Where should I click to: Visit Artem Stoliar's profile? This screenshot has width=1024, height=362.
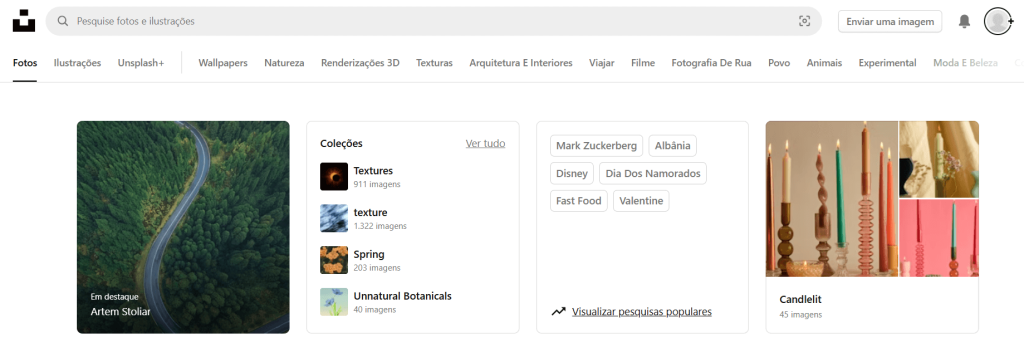point(120,312)
